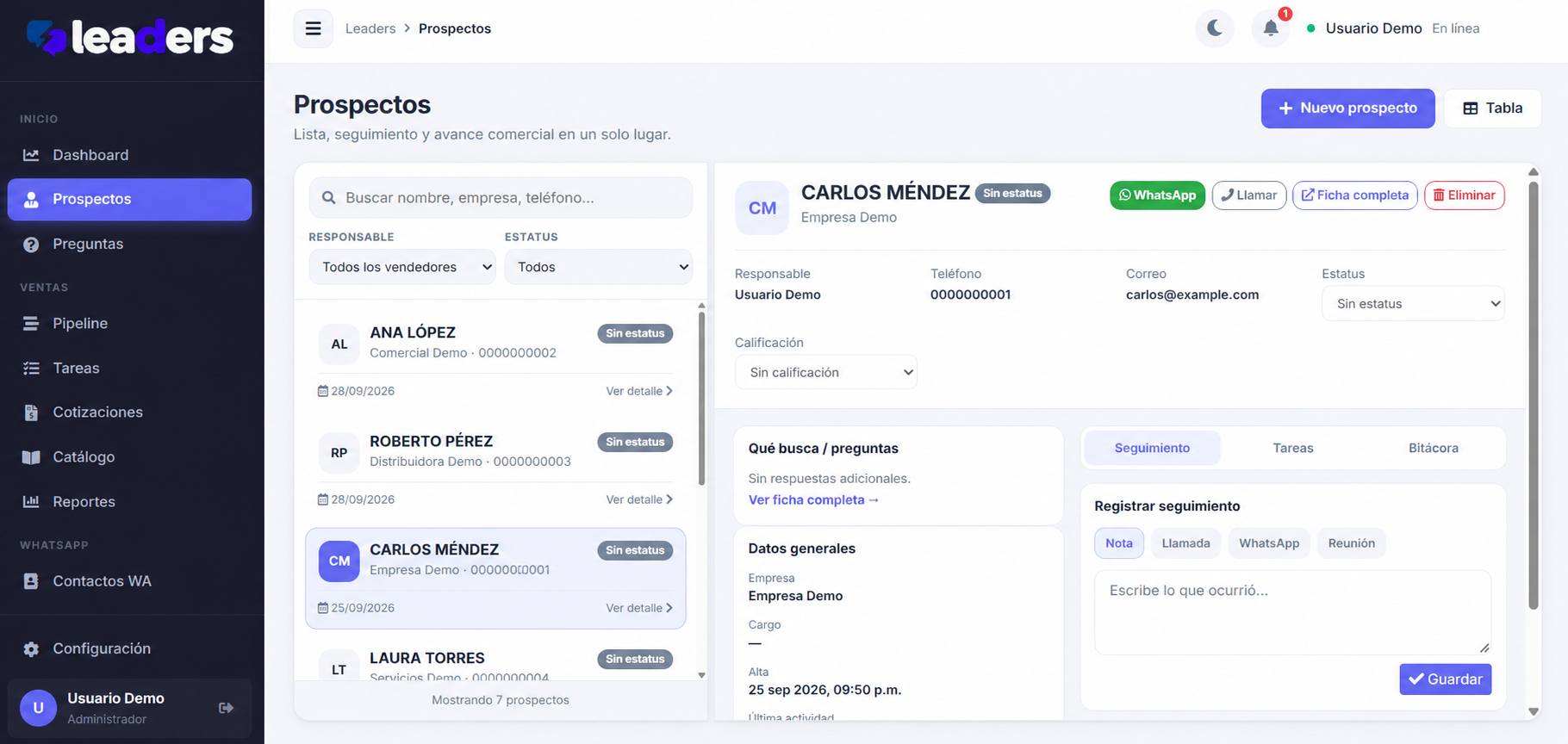The width and height of the screenshot is (1568, 744).
Task: Follow the Ver ficha completa link
Action: click(813, 500)
